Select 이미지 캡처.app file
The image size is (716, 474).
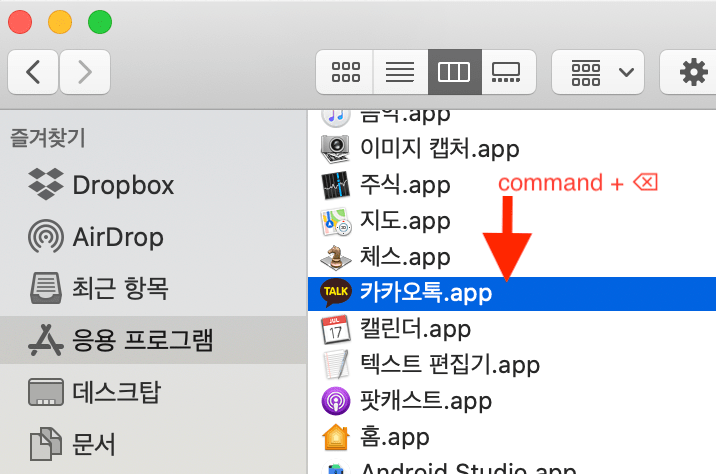pyautogui.click(x=440, y=148)
